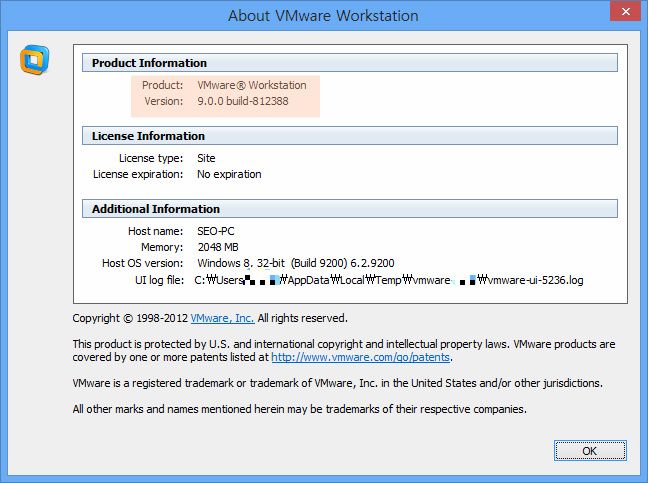Open the VMware, Inc. link
The image size is (648, 483).
coord(222,318)
